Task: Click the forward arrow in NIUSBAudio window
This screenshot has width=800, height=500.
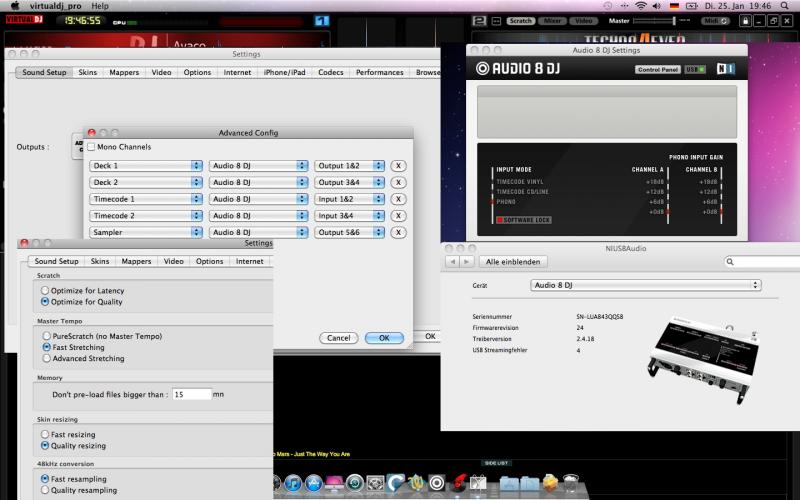Action: tap(466, 262)
